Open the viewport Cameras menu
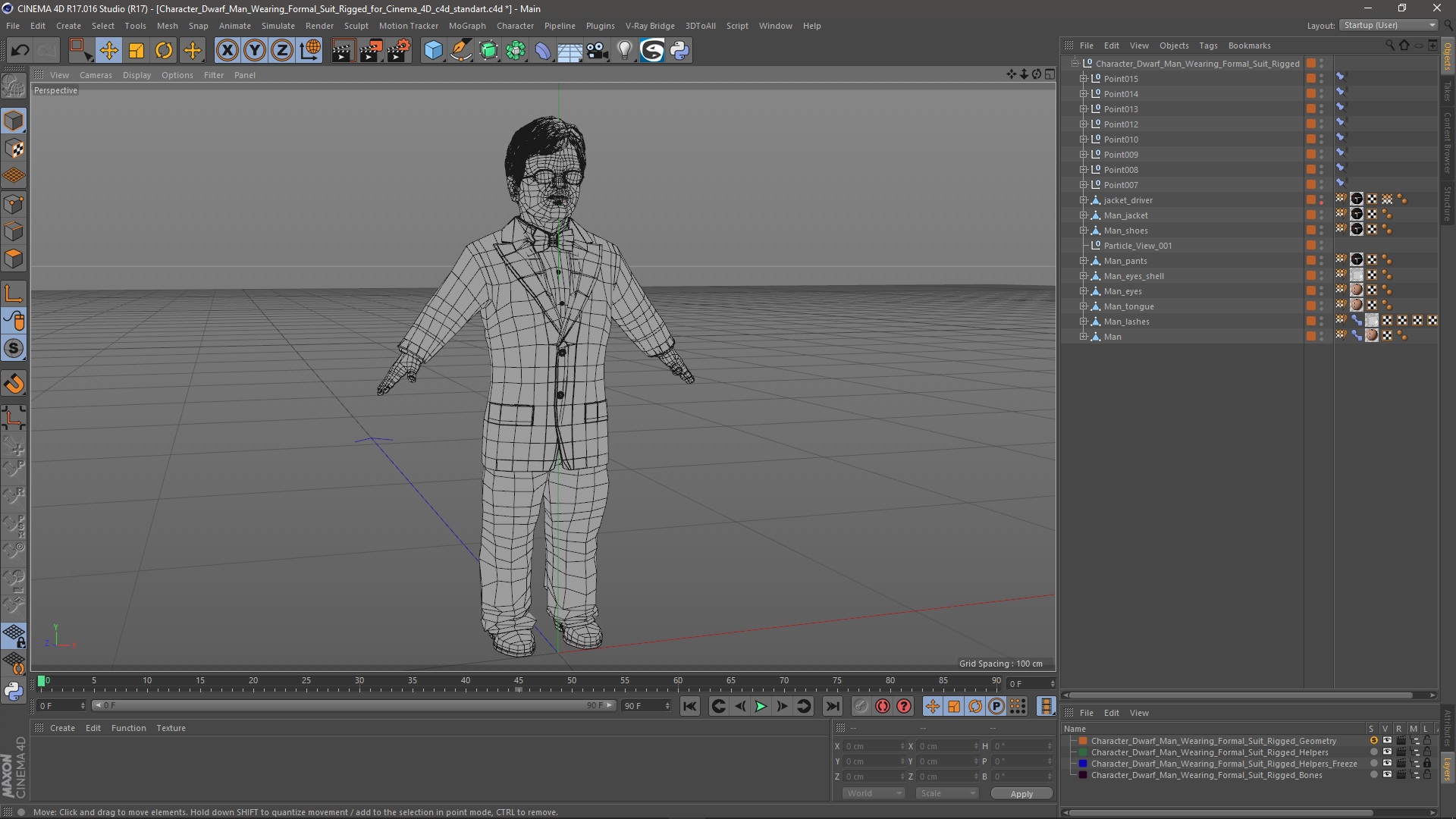Viewport: 1456px width, 819px height. coord(96,75)
